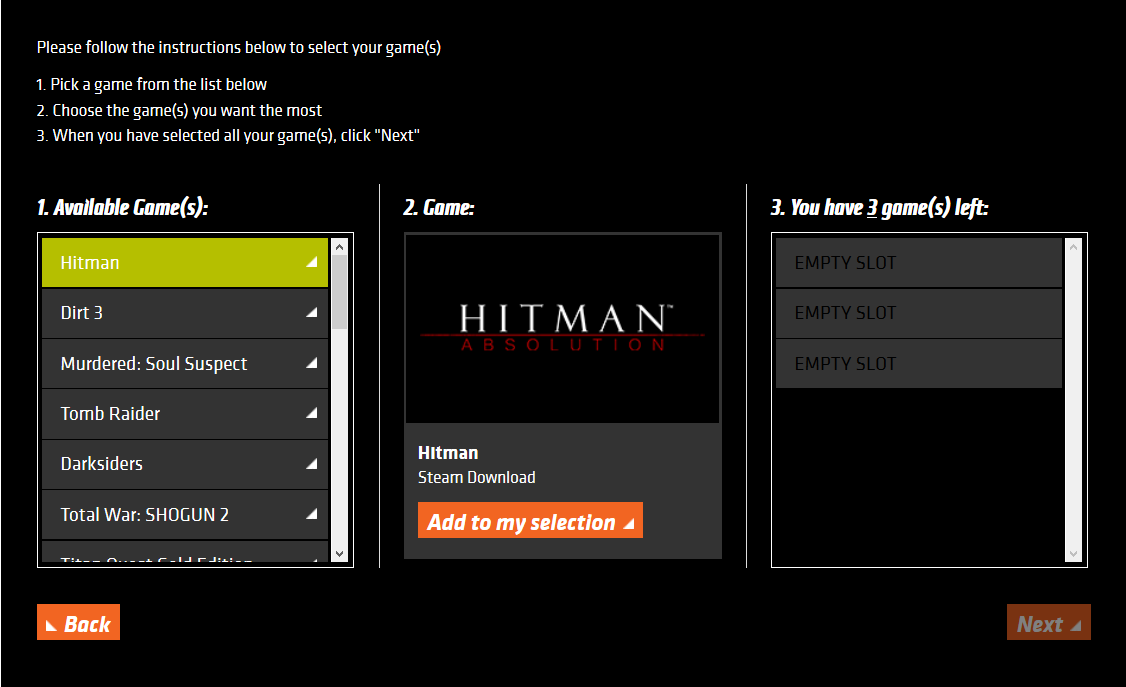The image size is (1126, 687).
Task: Select Dirt 3 from the game list
Action: (185, 313)
